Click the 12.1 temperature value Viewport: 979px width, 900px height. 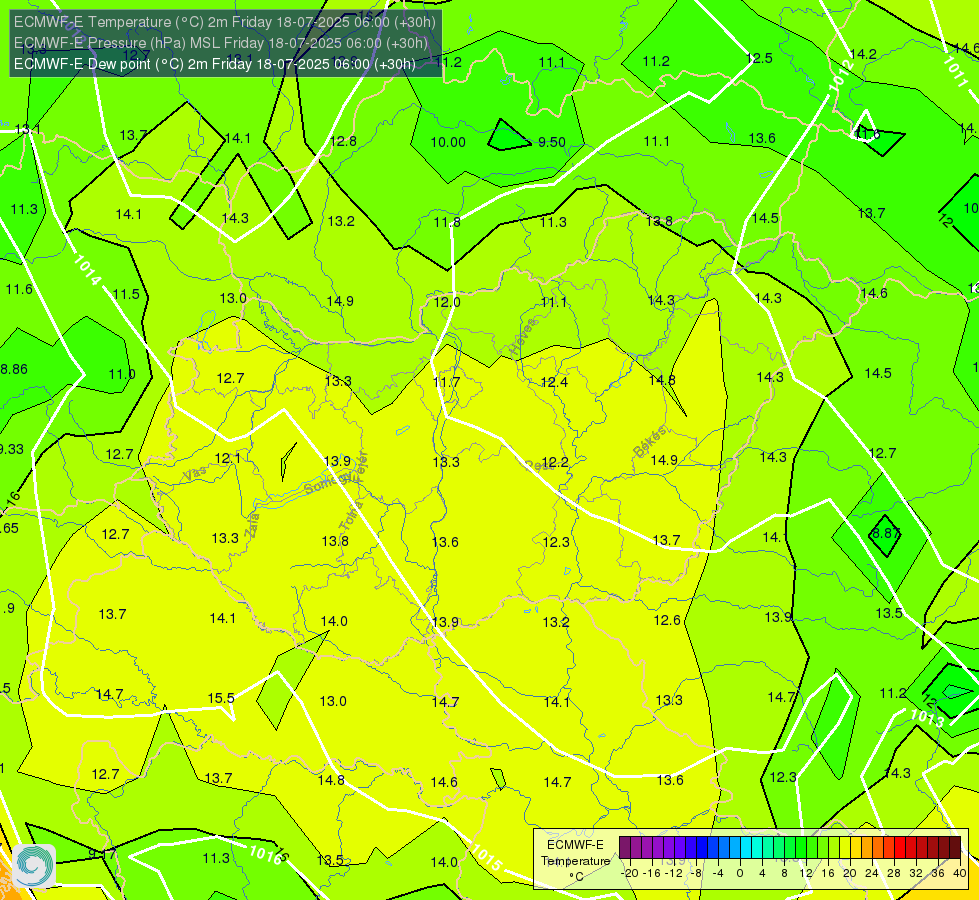[227, 458]
